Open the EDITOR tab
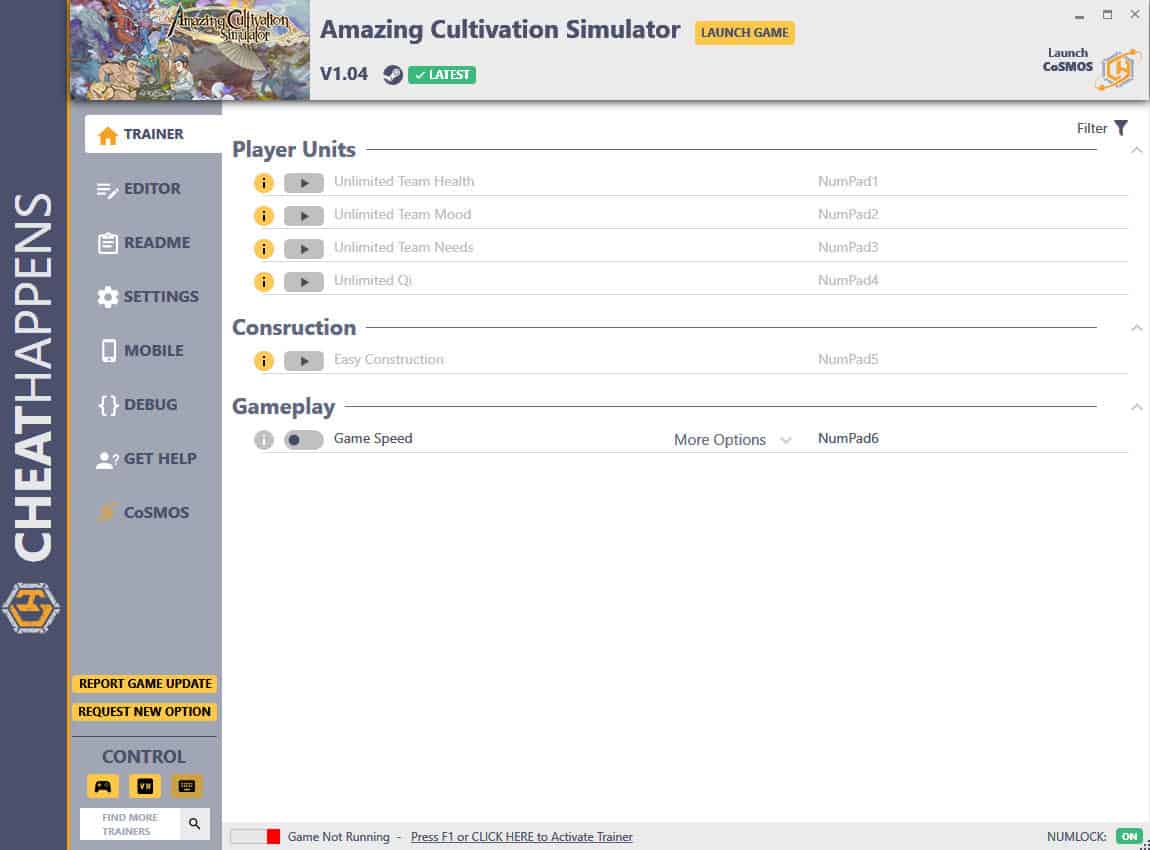1150x850 pixels. [x=139, y=189]
